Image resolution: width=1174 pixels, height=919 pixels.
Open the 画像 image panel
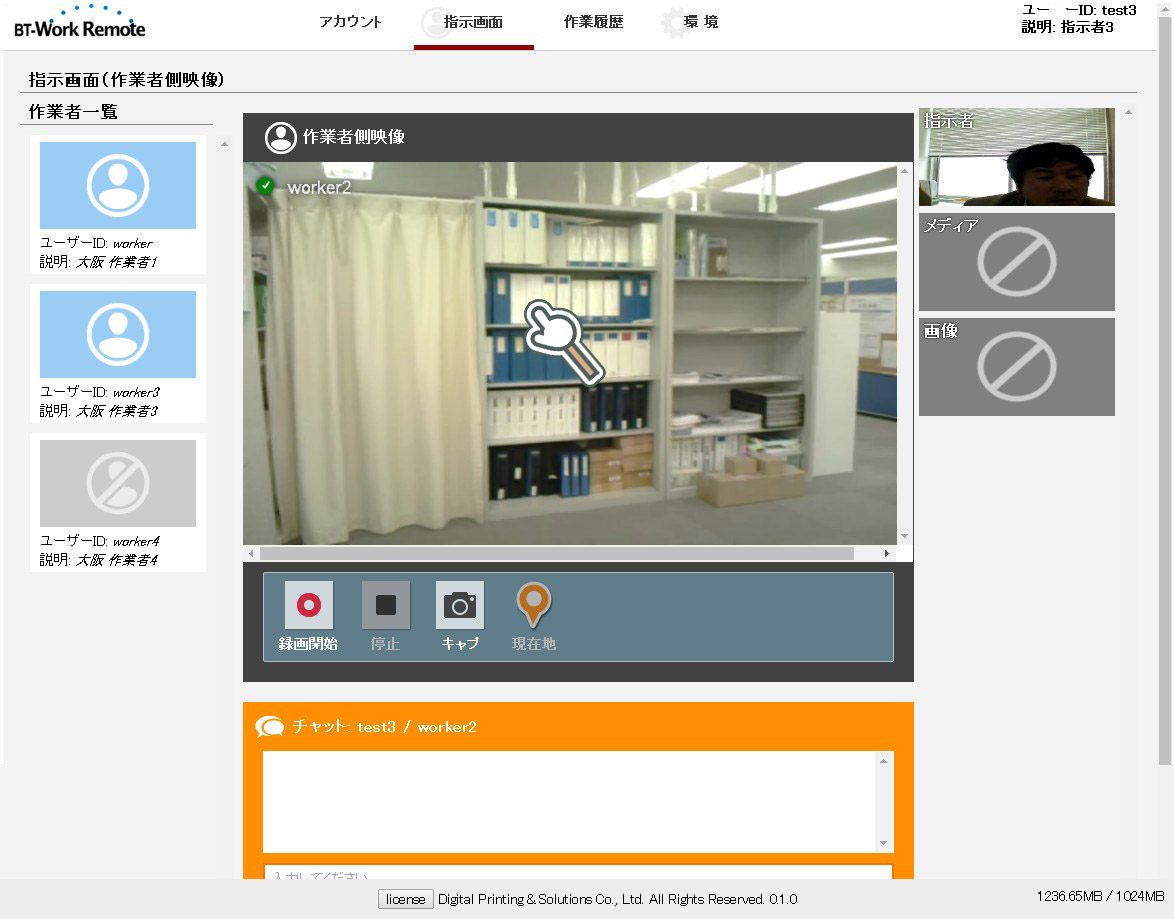(x=1016, y=367)
